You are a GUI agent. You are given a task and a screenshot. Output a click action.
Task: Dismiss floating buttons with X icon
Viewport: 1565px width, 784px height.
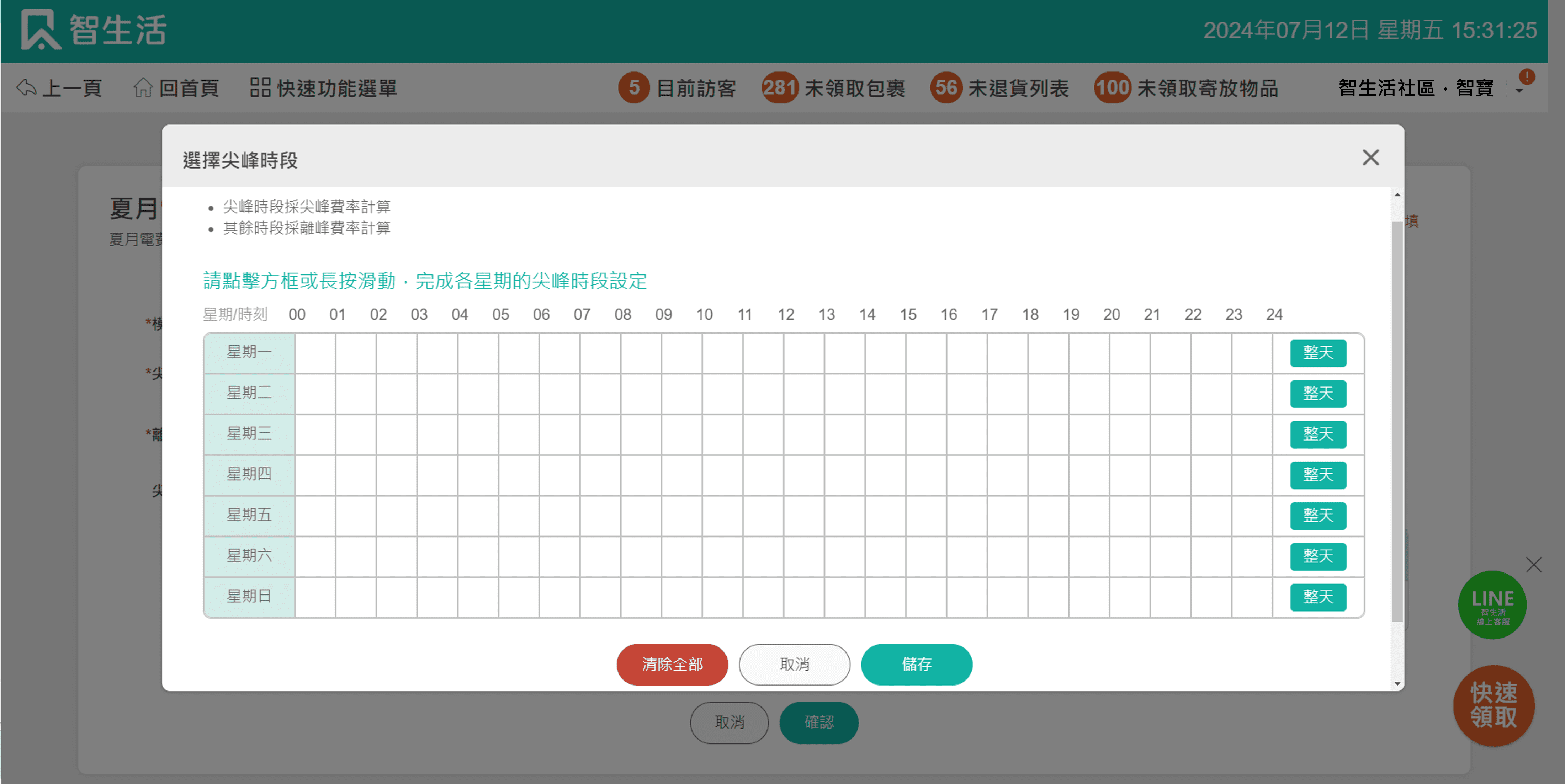coord(1533,565)
